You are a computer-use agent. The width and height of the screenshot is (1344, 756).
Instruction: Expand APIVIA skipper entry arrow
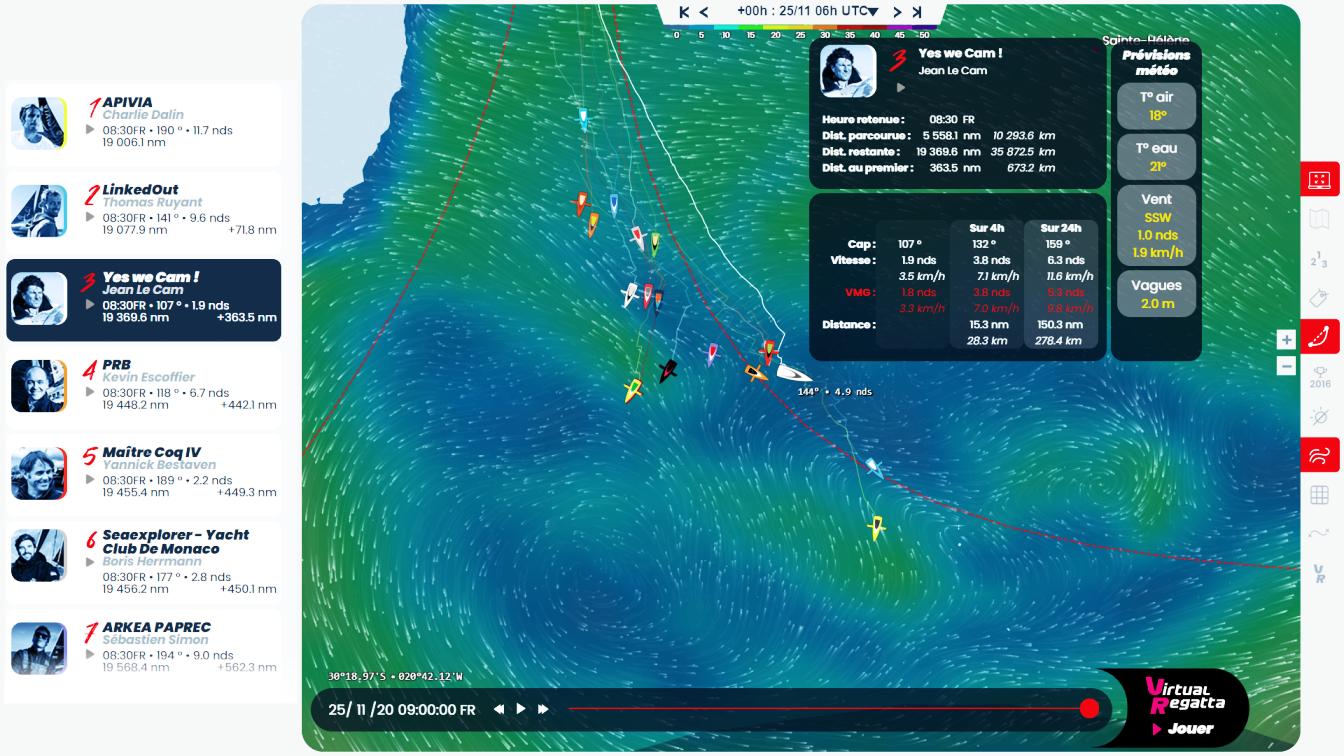tap(91, 130)
